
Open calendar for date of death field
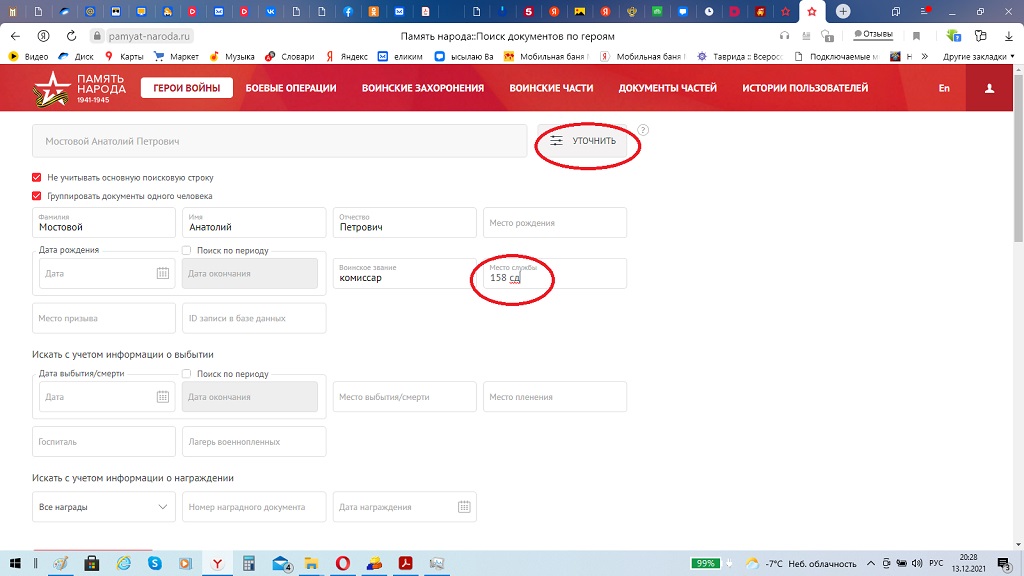(x=162, y=397)
